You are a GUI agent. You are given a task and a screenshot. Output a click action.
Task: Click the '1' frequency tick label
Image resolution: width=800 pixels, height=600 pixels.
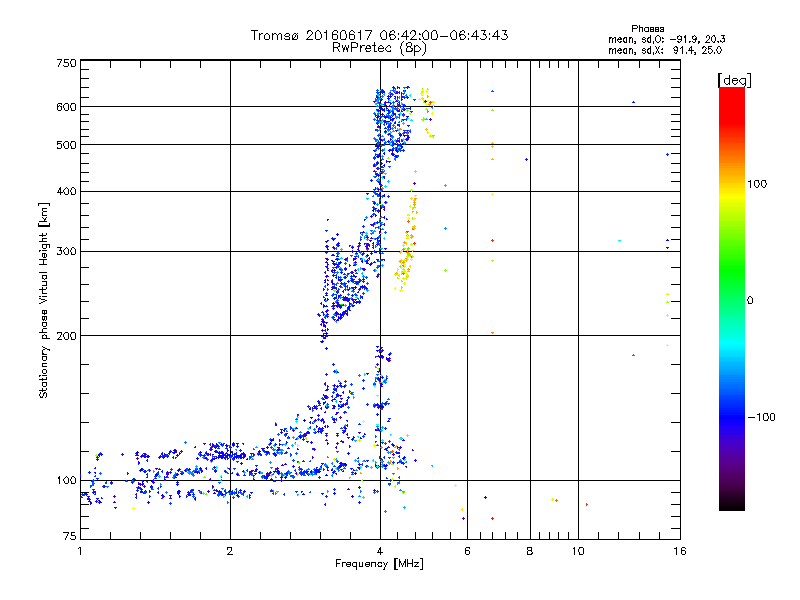click(x=80, y=551)
